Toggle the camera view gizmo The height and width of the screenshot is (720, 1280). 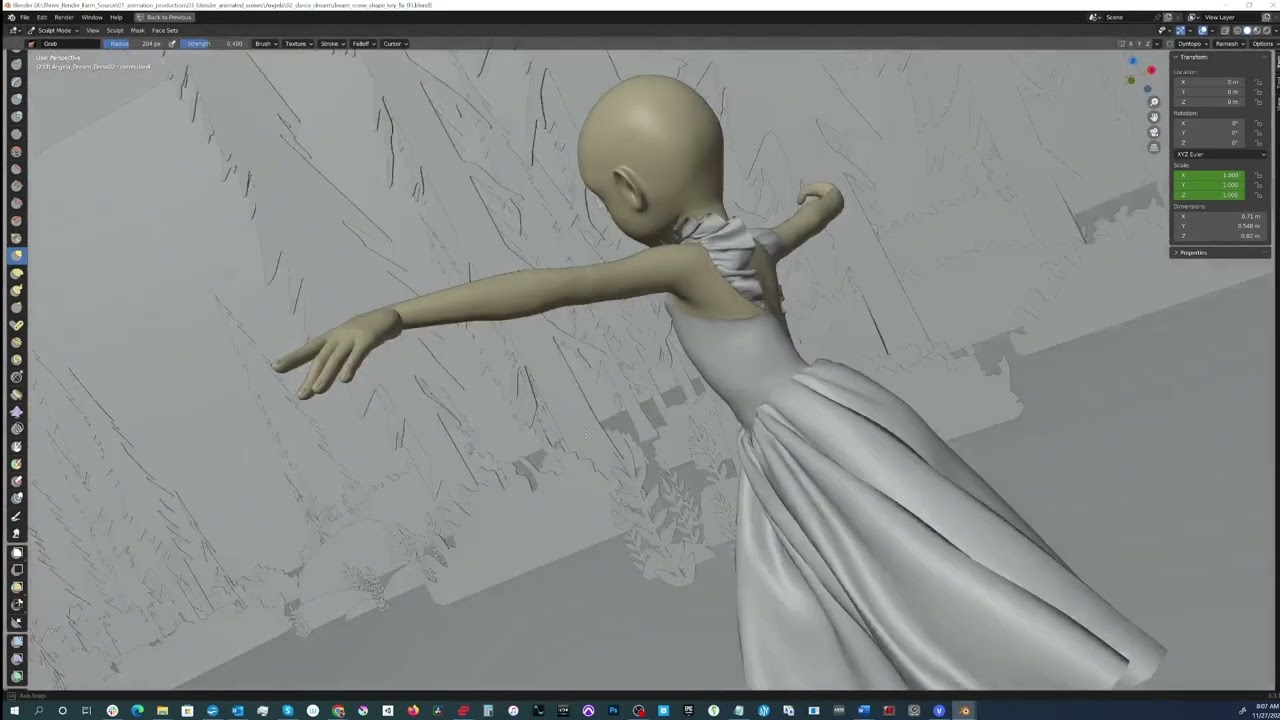pos(1154,132)
